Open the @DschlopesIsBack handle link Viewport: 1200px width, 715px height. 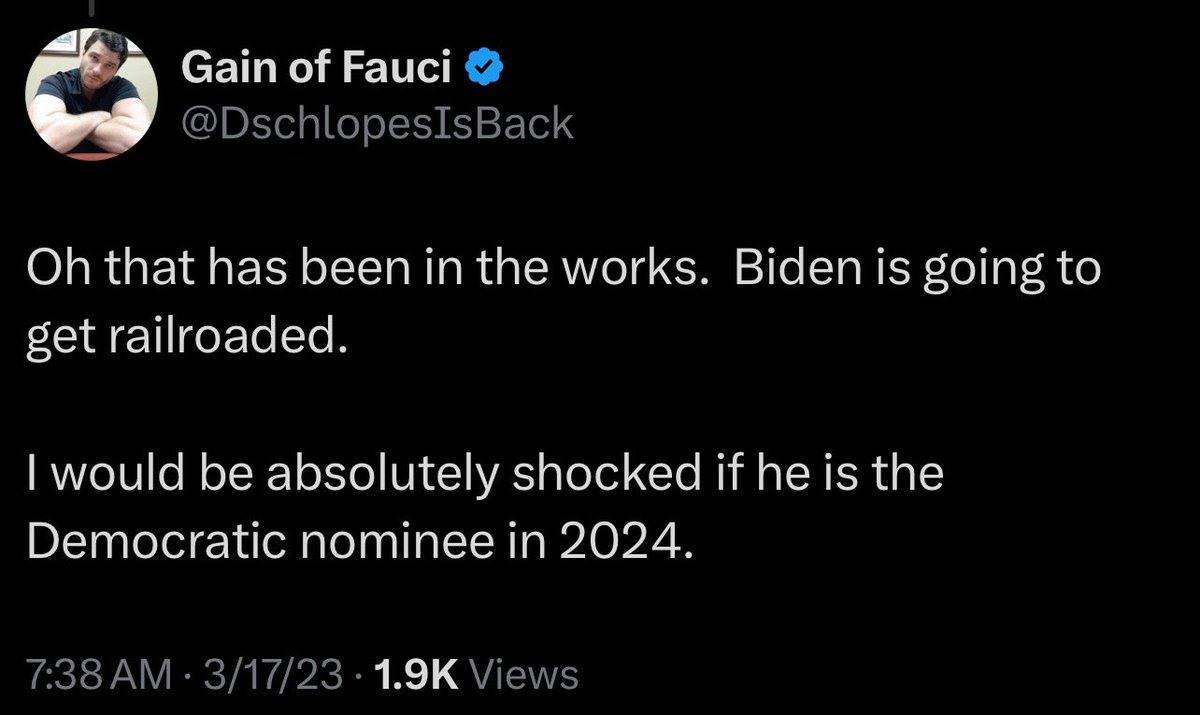(377, 123)
